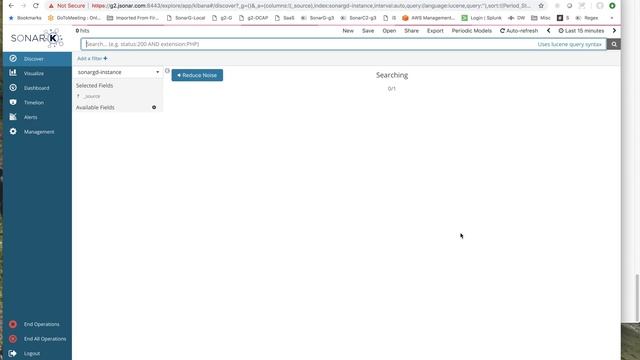
Task: Click Open in the top menu
Action: click(389, 31)
